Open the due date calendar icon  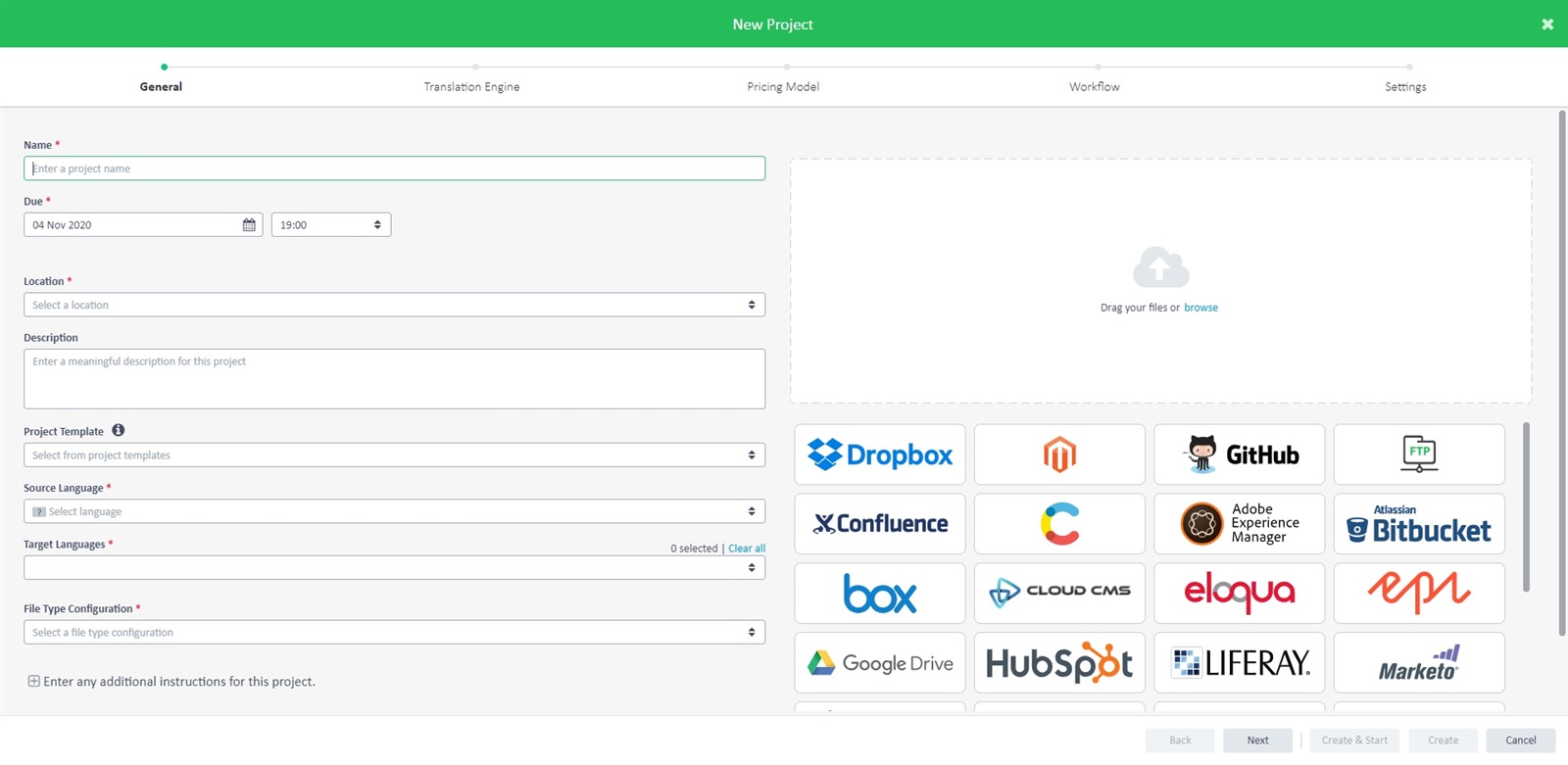[x=249, y=225]
